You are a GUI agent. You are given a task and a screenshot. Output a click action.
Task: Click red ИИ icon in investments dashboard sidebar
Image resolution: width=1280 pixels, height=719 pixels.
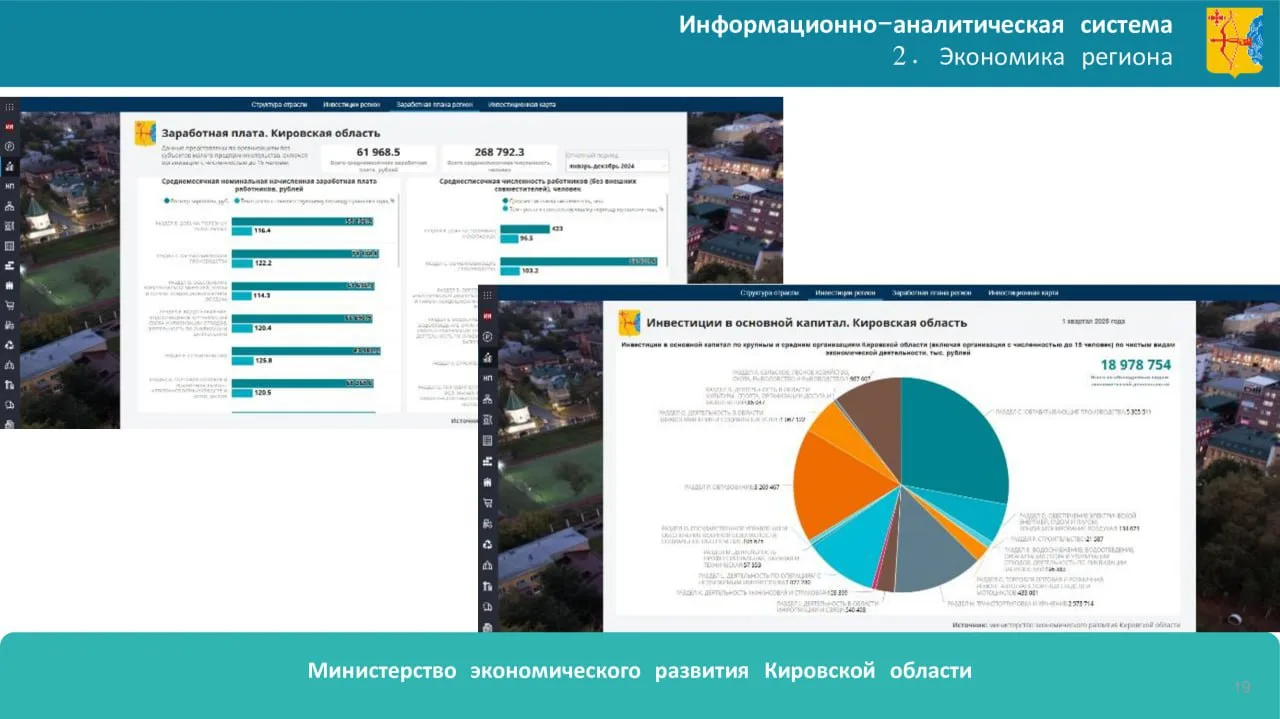[x=487, y=317]
